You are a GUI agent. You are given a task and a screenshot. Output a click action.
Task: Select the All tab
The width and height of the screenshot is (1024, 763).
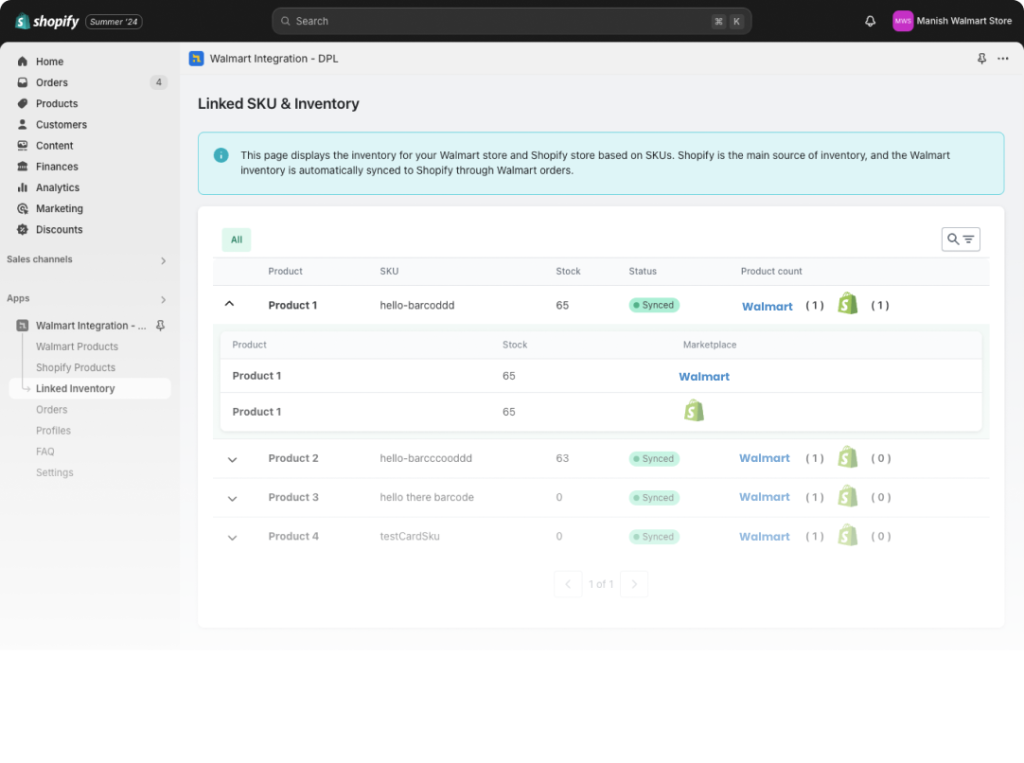[x=236, y=239]
